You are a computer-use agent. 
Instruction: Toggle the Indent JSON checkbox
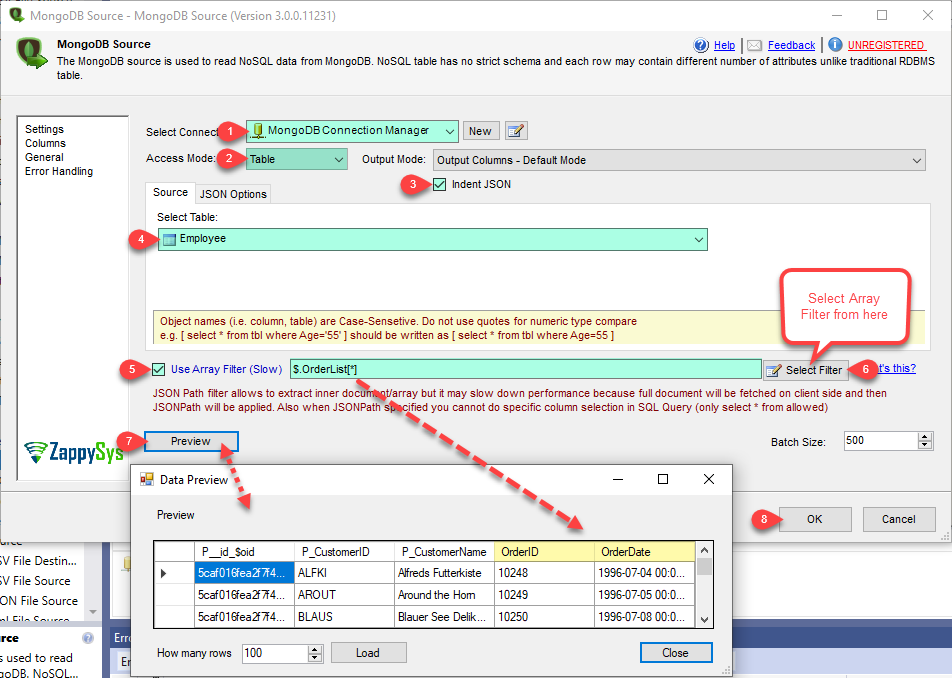(x=440, y=185)
